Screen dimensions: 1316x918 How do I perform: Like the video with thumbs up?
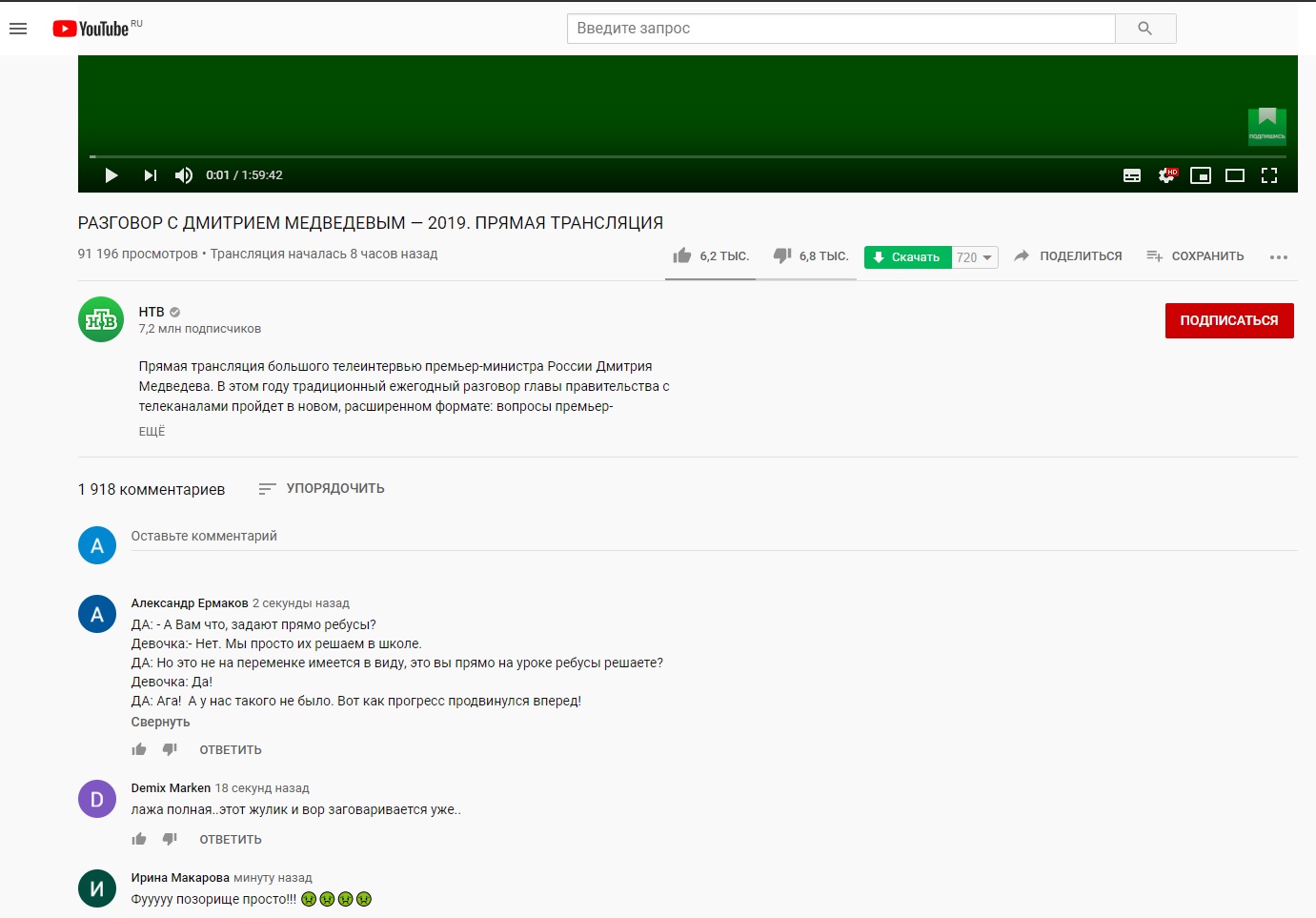(682, 255)
